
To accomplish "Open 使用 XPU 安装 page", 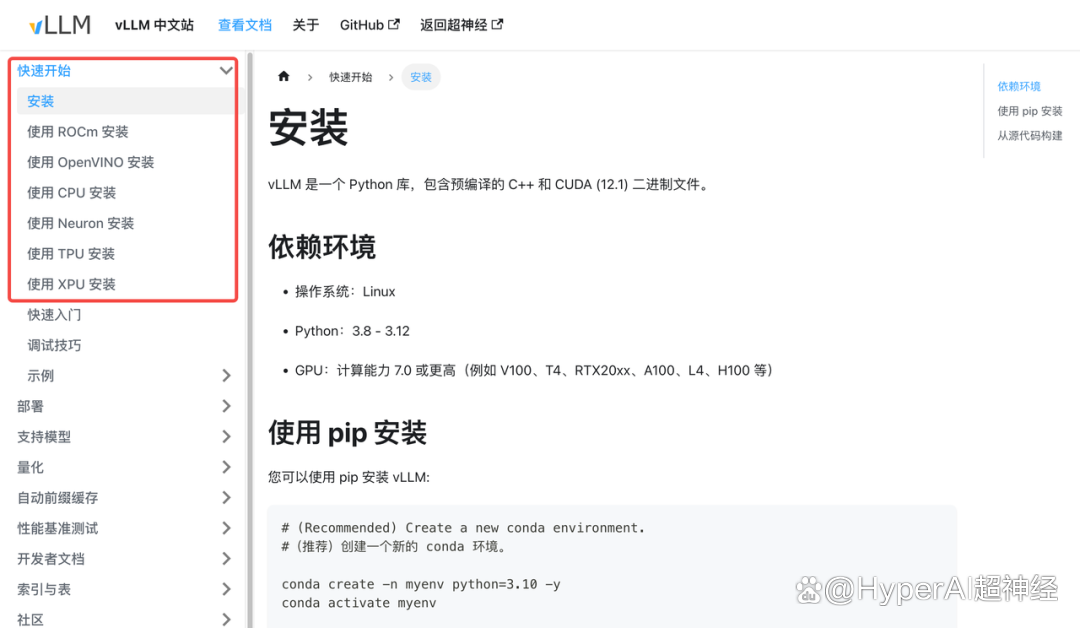I will tap(72, 284).
